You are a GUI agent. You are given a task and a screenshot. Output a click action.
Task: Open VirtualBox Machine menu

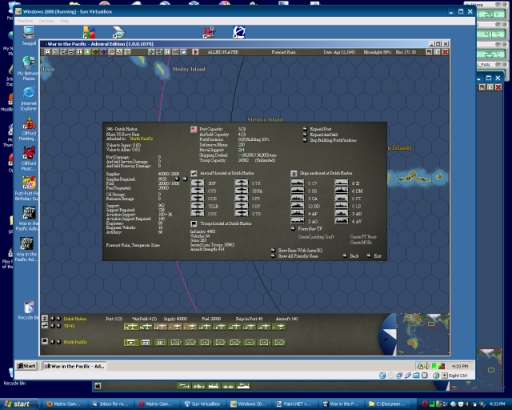tap(25, 21)
